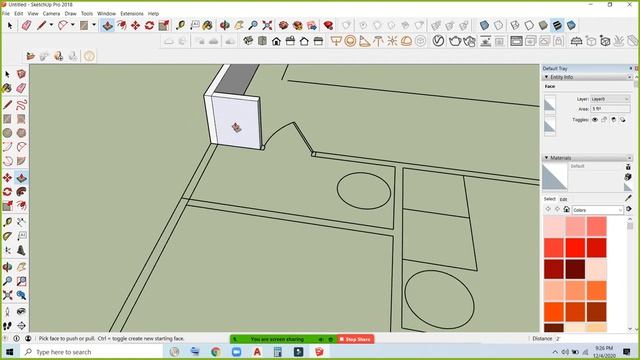Switch to Iso view icon
The image size is (640, 360).
(x=248, y=41)
